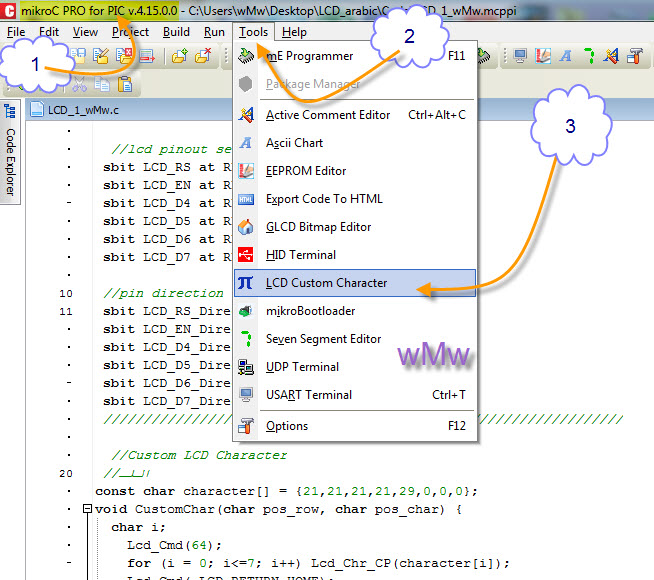Click Ascii Chart 'A' icon in toolbar

coord(566,55)
